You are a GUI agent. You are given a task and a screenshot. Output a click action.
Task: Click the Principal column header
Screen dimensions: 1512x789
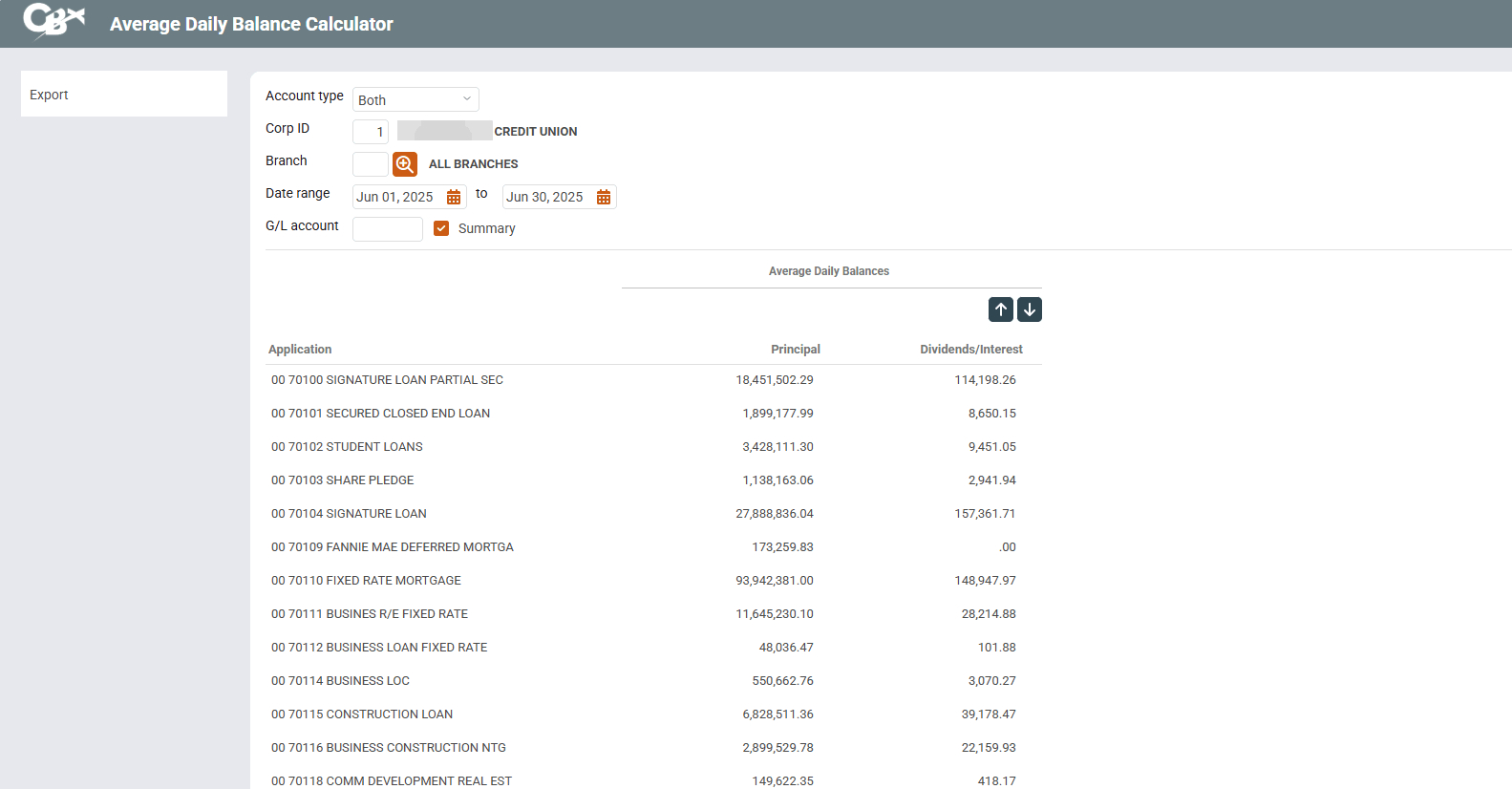point(795,350)
